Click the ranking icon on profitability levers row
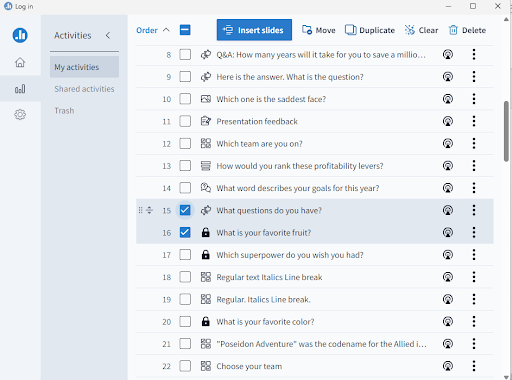The height and width of the screenshot is (380, 512). tap(206, 166)
